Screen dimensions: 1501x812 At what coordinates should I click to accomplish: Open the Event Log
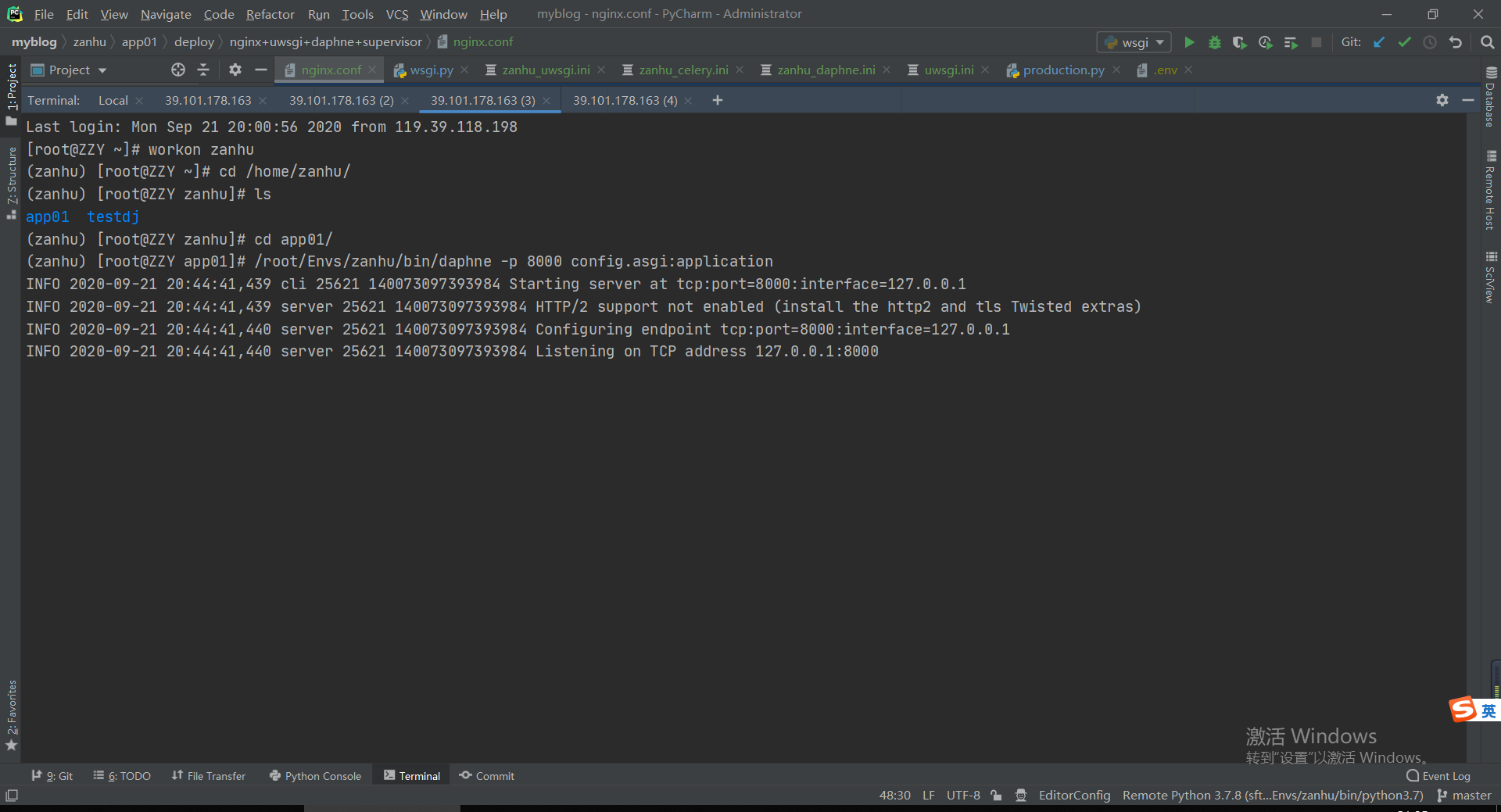[x=1438, y=776]
